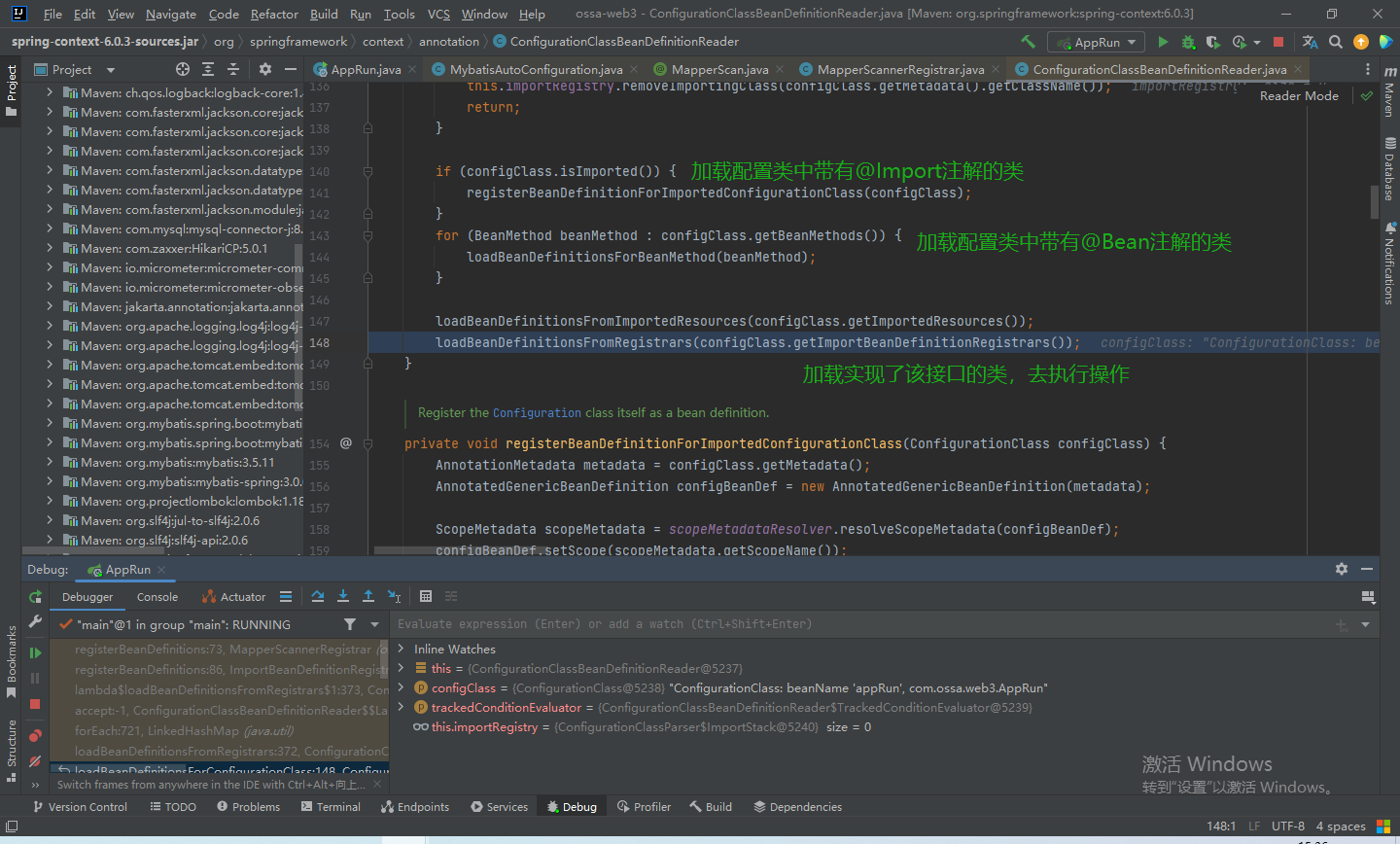Select opened file in Project panel
The image size is (1400, 844).
(183, 69)
